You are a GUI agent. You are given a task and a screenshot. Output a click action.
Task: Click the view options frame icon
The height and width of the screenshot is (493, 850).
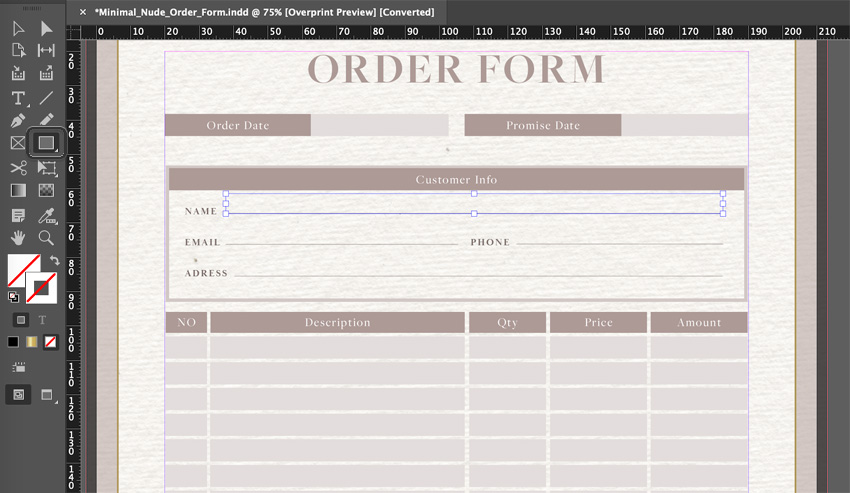coord(19,368)
